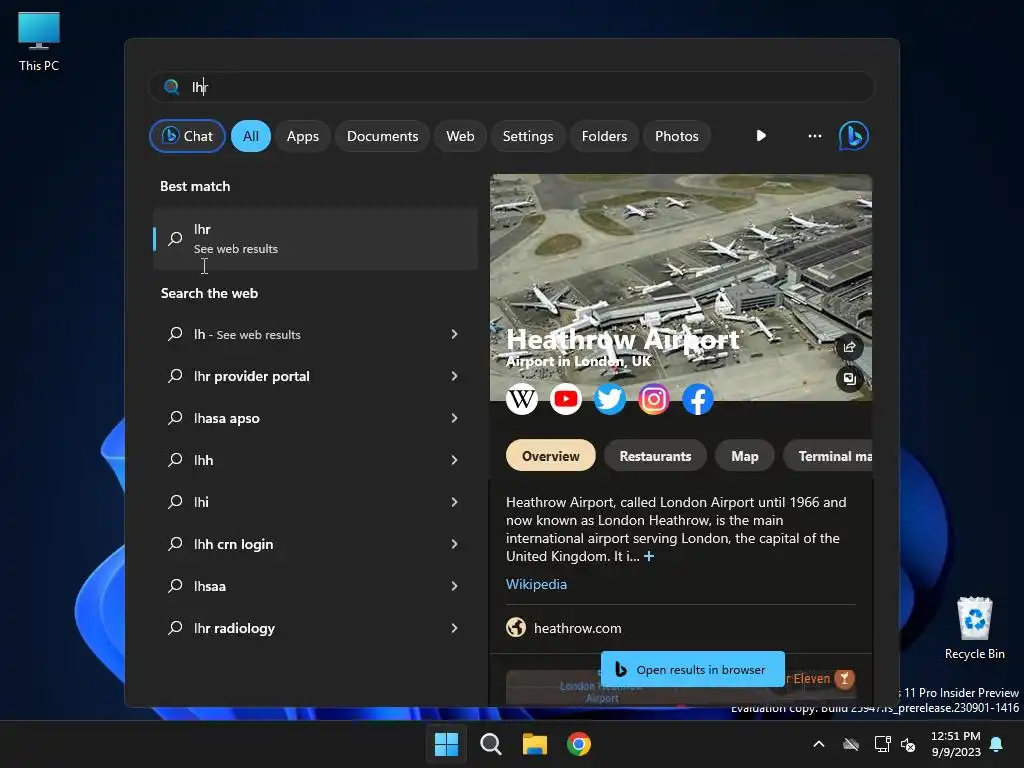Search web for 'lhh crn login'
Viewport: 1024px width, 768px height.
pos(315,544)
